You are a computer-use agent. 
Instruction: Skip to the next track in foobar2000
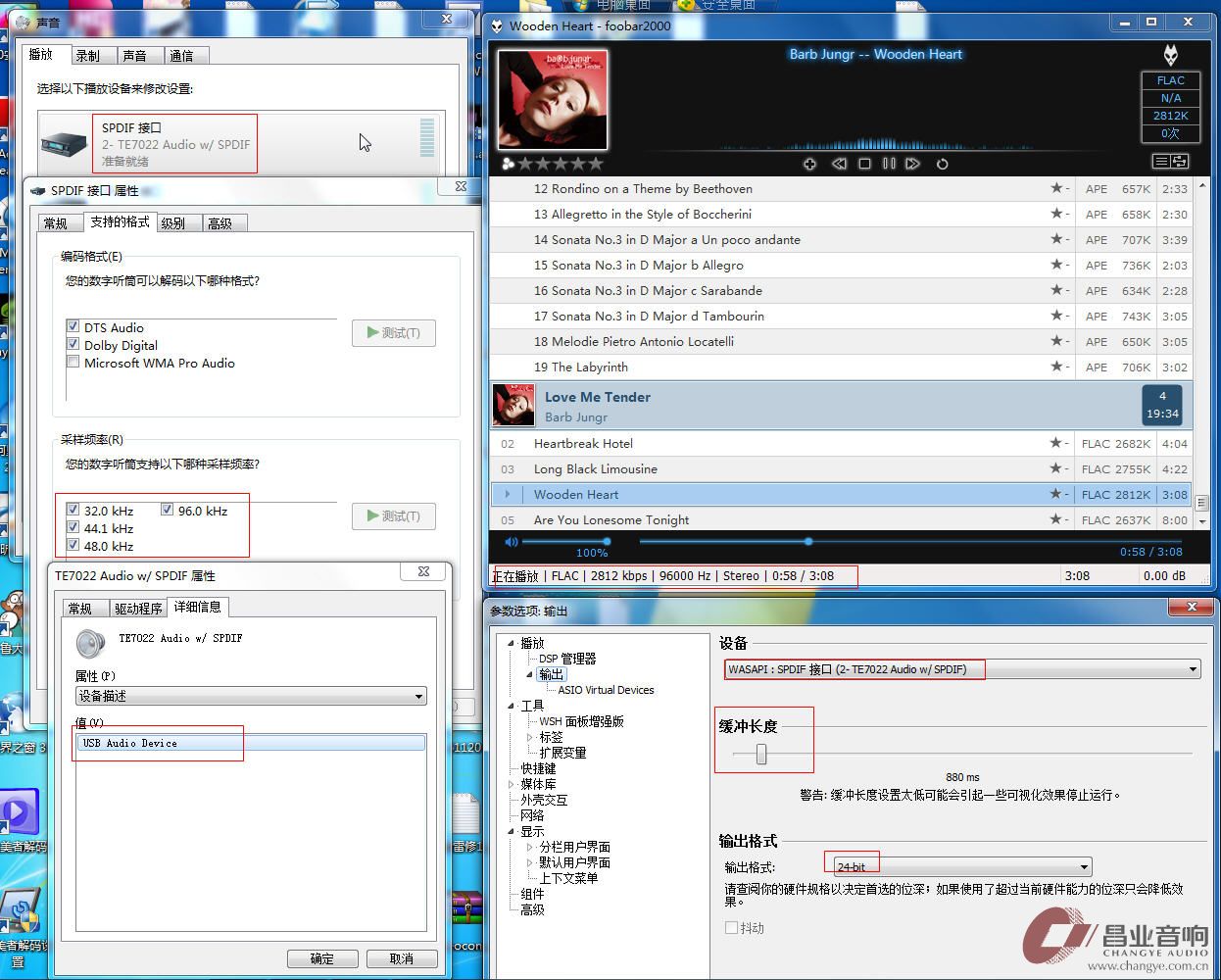click(x=913, y=164)
